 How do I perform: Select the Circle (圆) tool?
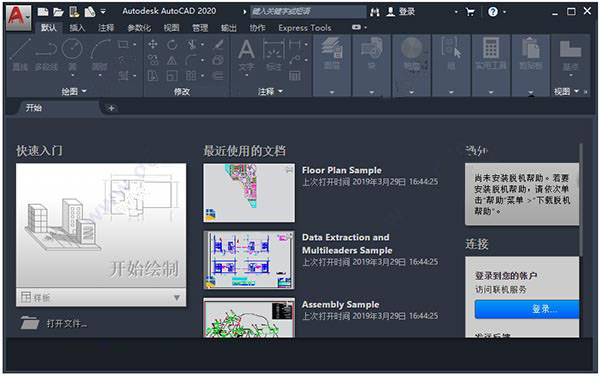point(72,55)
